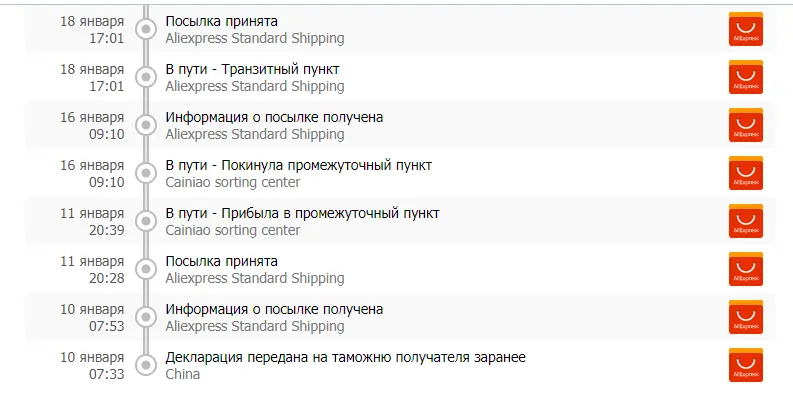Click timeline marker for 18 января Посылка принята
This screenshot has width=793, height=401.
coord(146,29)
